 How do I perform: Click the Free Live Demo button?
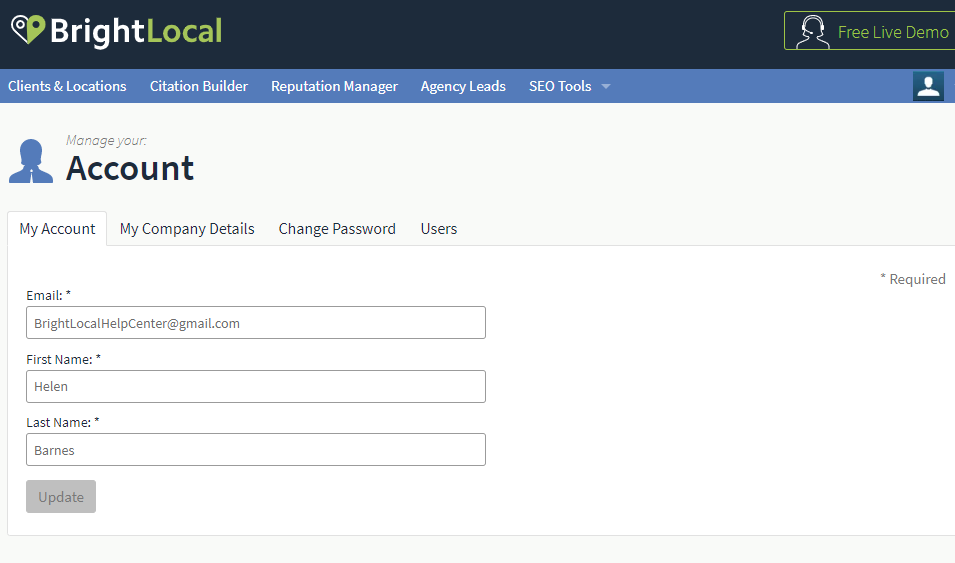point(869,30)
